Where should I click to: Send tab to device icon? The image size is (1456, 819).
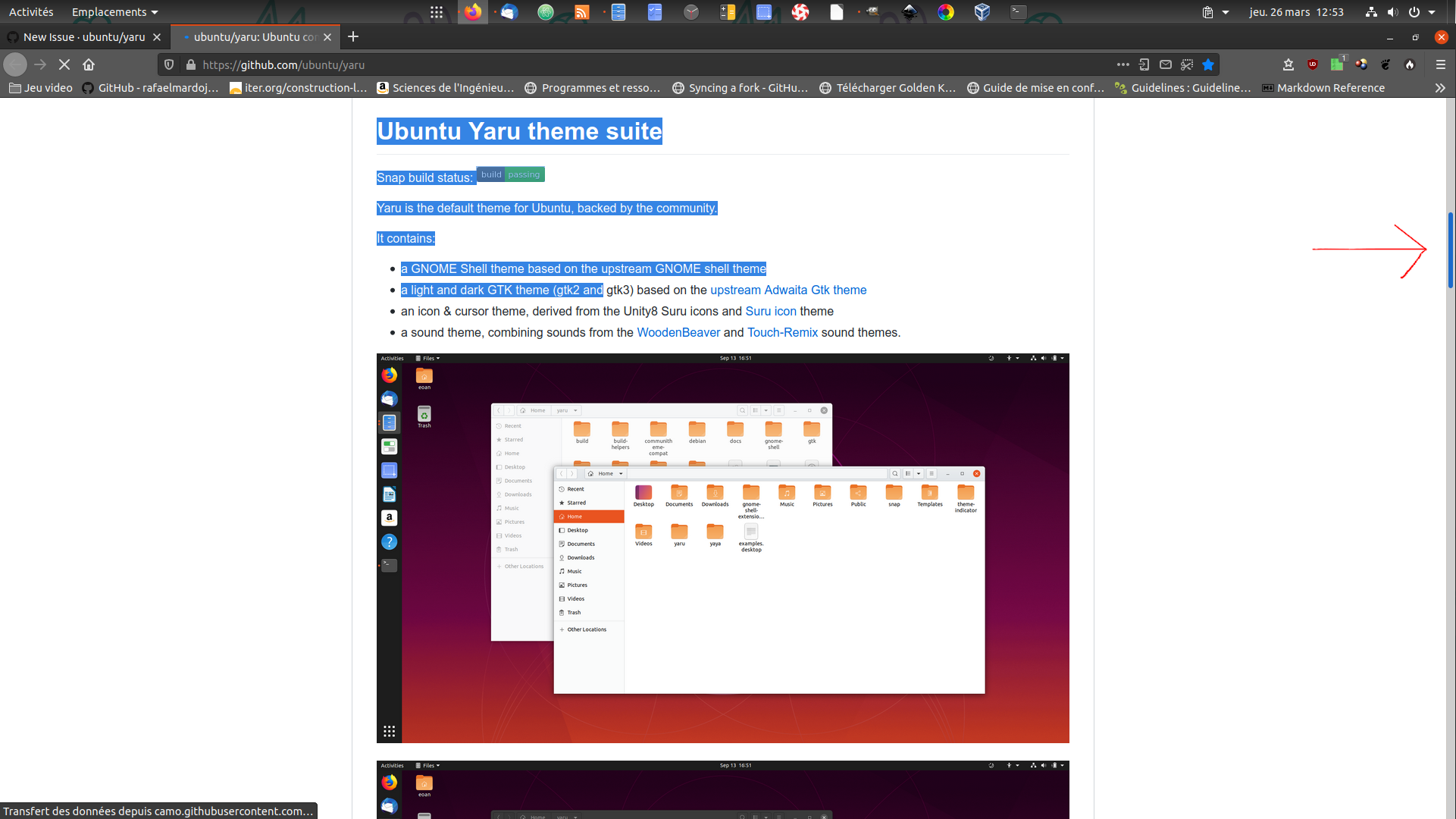point(1144,65)
